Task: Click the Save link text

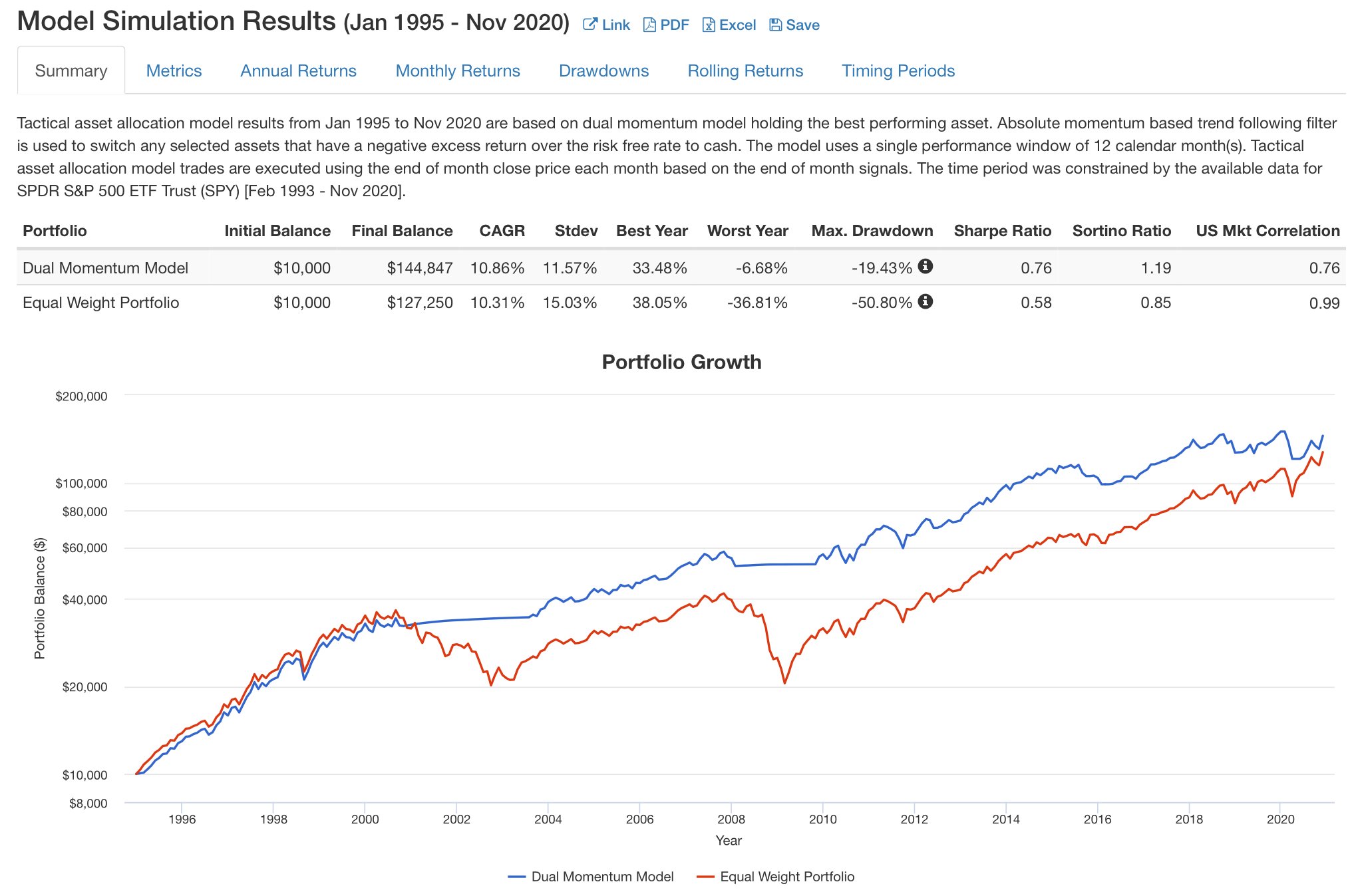Action: click(x=802, y=25)
